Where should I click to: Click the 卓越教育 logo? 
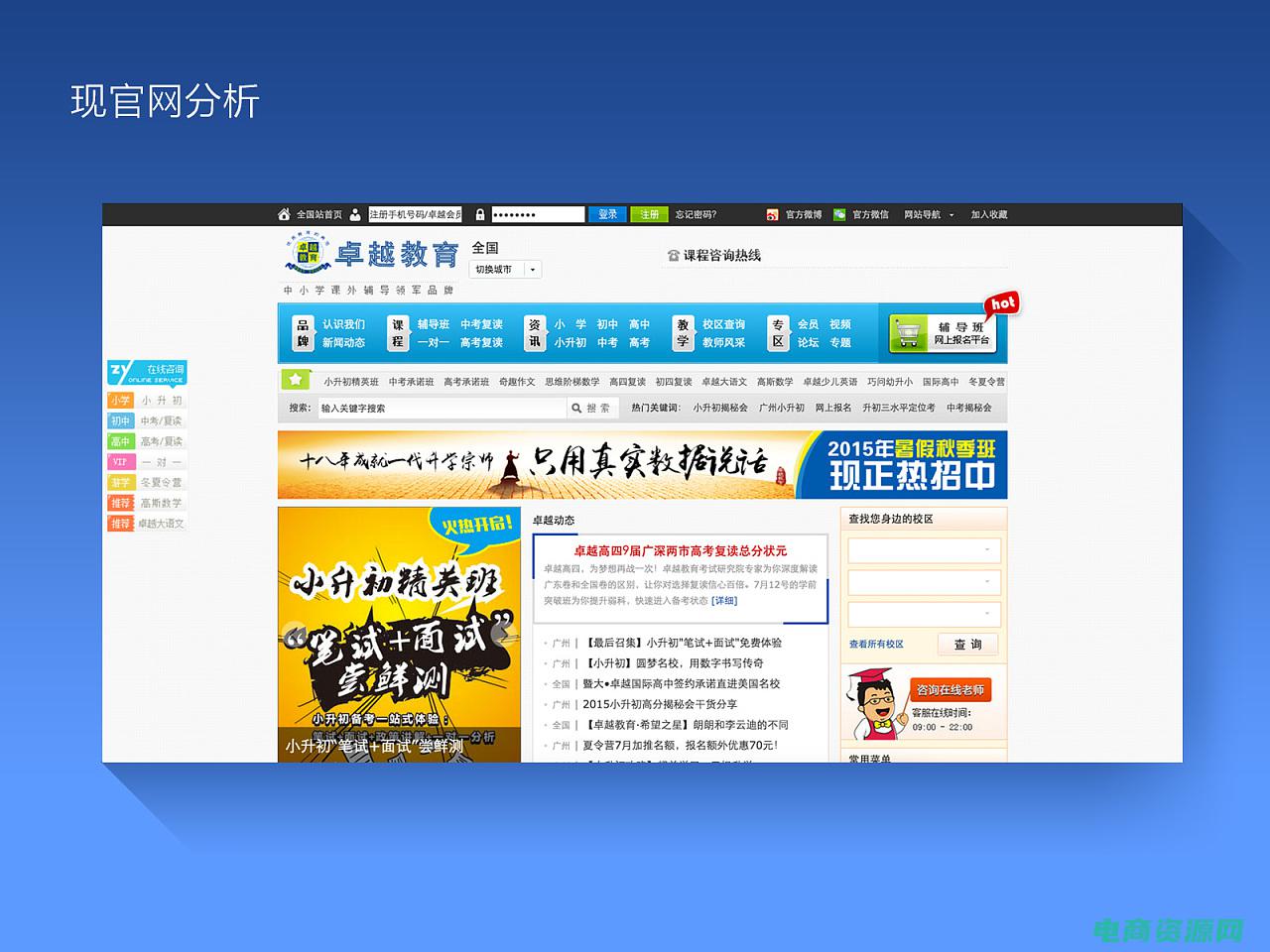(x=371, y=252)
